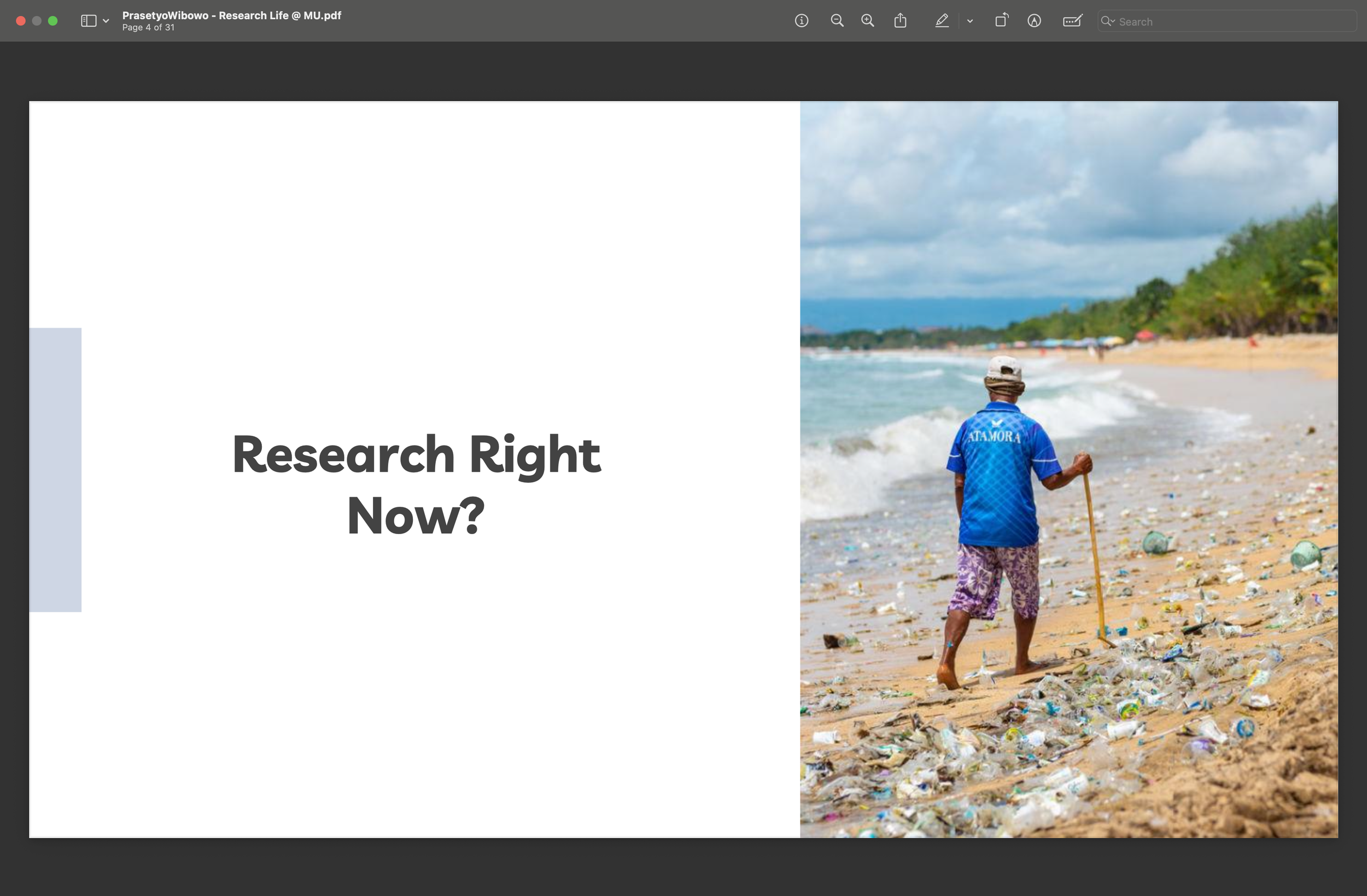The image size is (1367, 896).
Task: Click the Page 4 of 31 subtitle
Action: pos(148,27)
